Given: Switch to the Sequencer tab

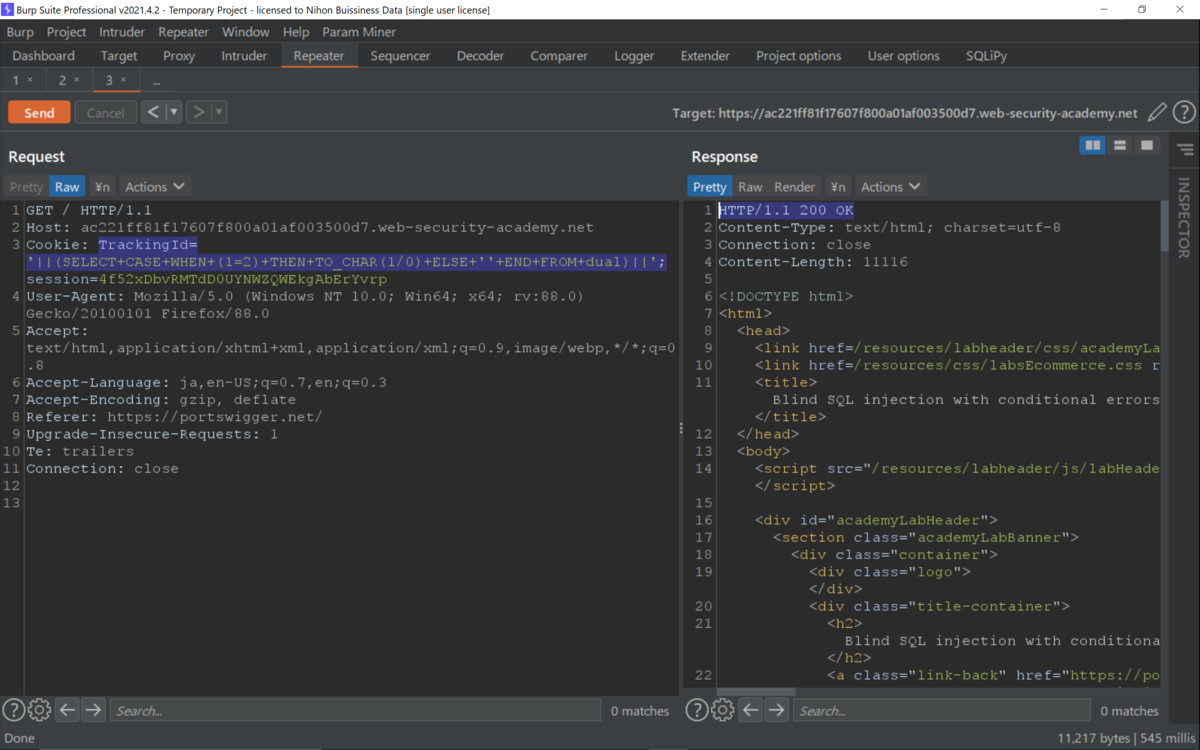Looking at the screenshot, I should pos(400,56).
